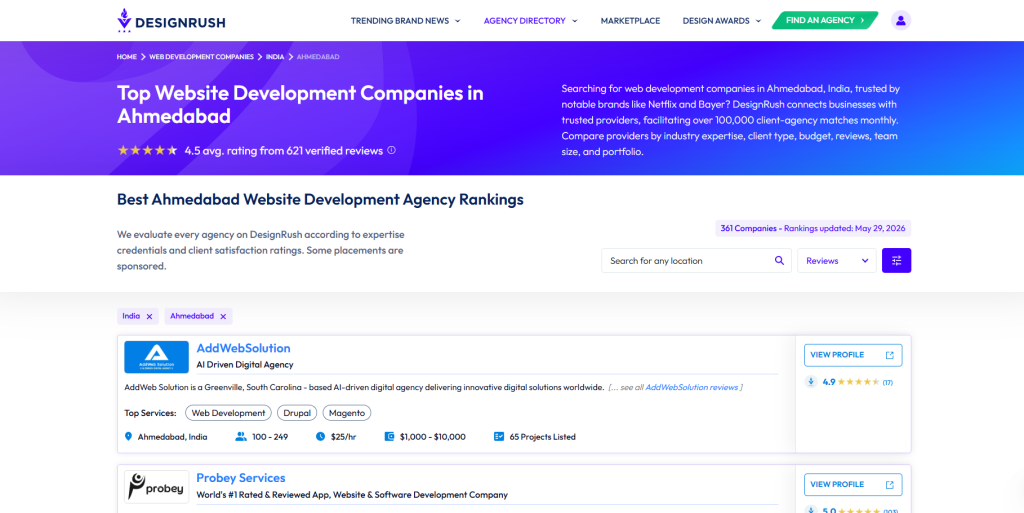Click '361 Companies - Rankings updated' badge

tap(813, 228)
